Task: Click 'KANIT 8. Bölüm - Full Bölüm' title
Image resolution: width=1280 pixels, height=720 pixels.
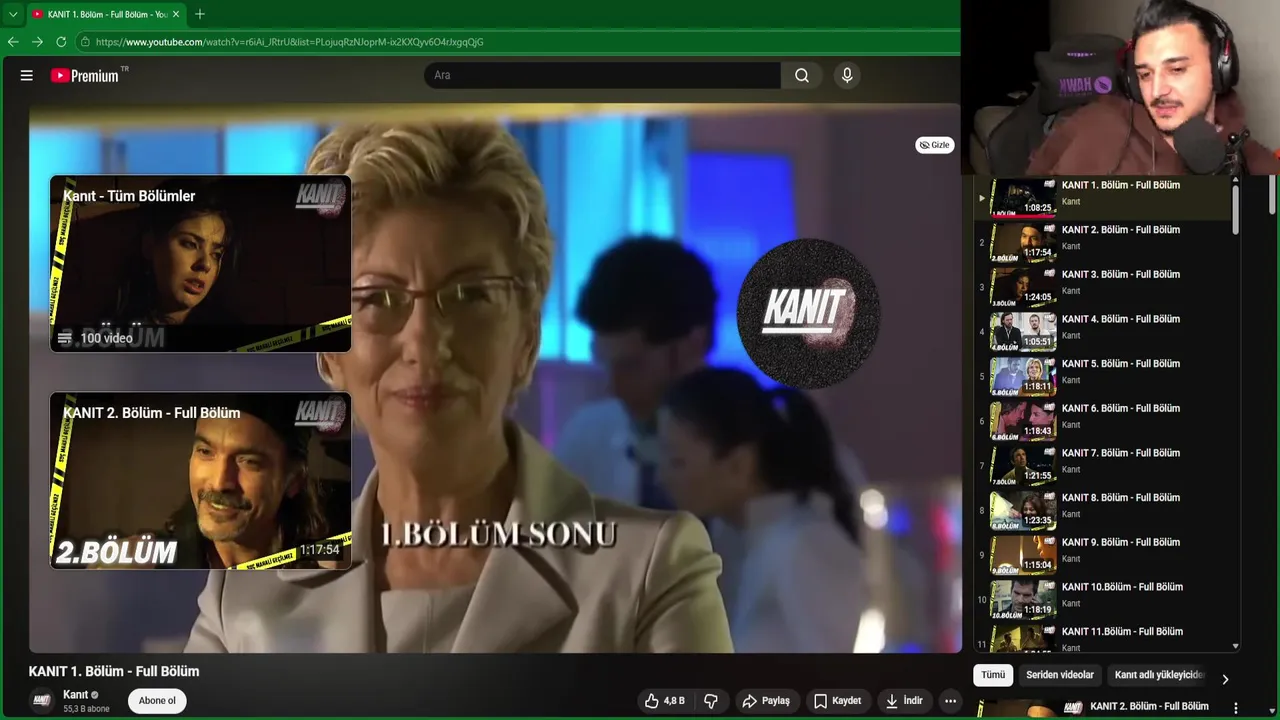Action: point(1121,498)
